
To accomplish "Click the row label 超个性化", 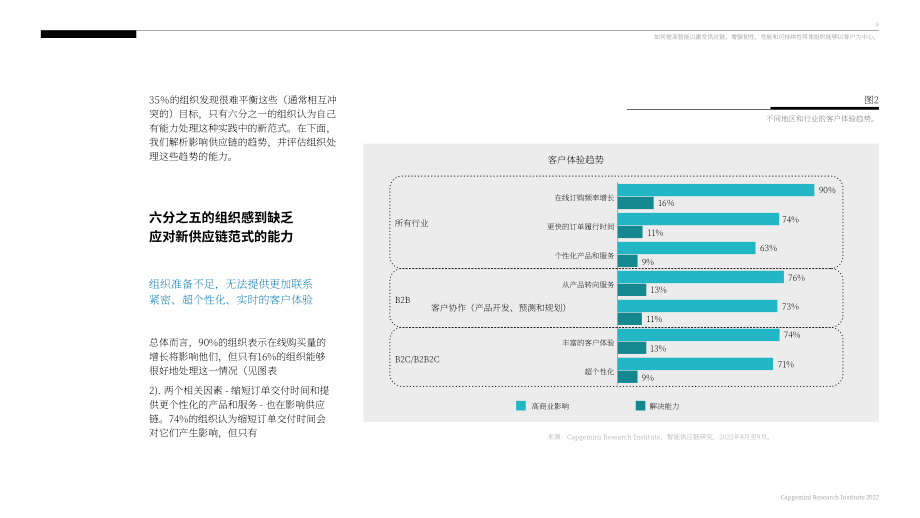I will (x=599, y=371).
